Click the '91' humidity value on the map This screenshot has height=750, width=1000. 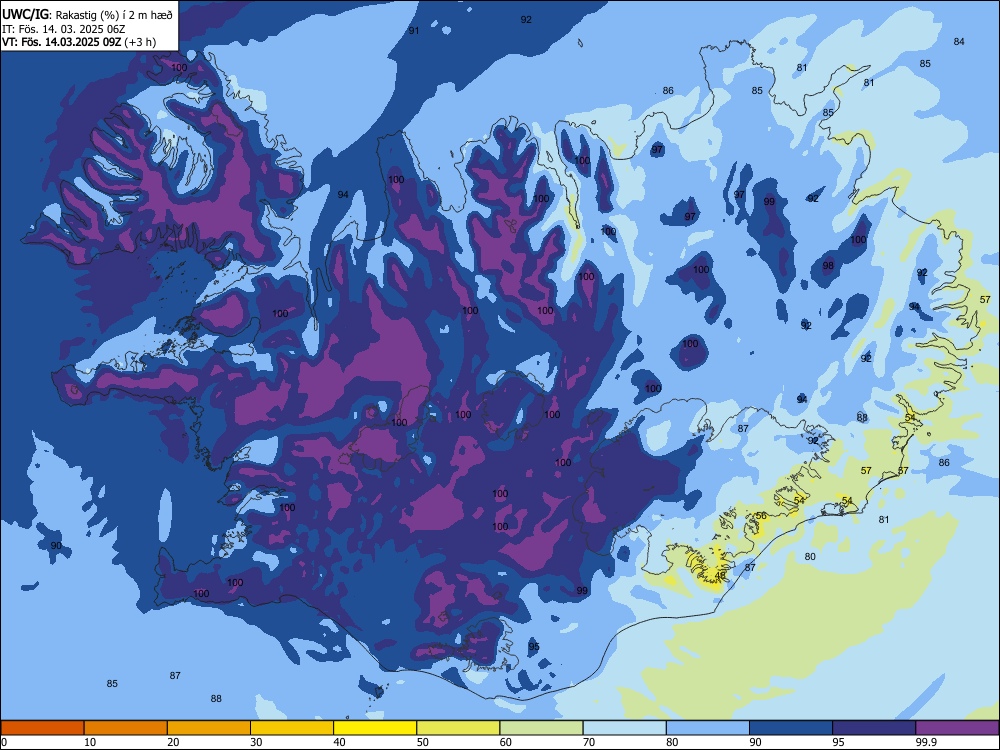[x=414, y=31]
